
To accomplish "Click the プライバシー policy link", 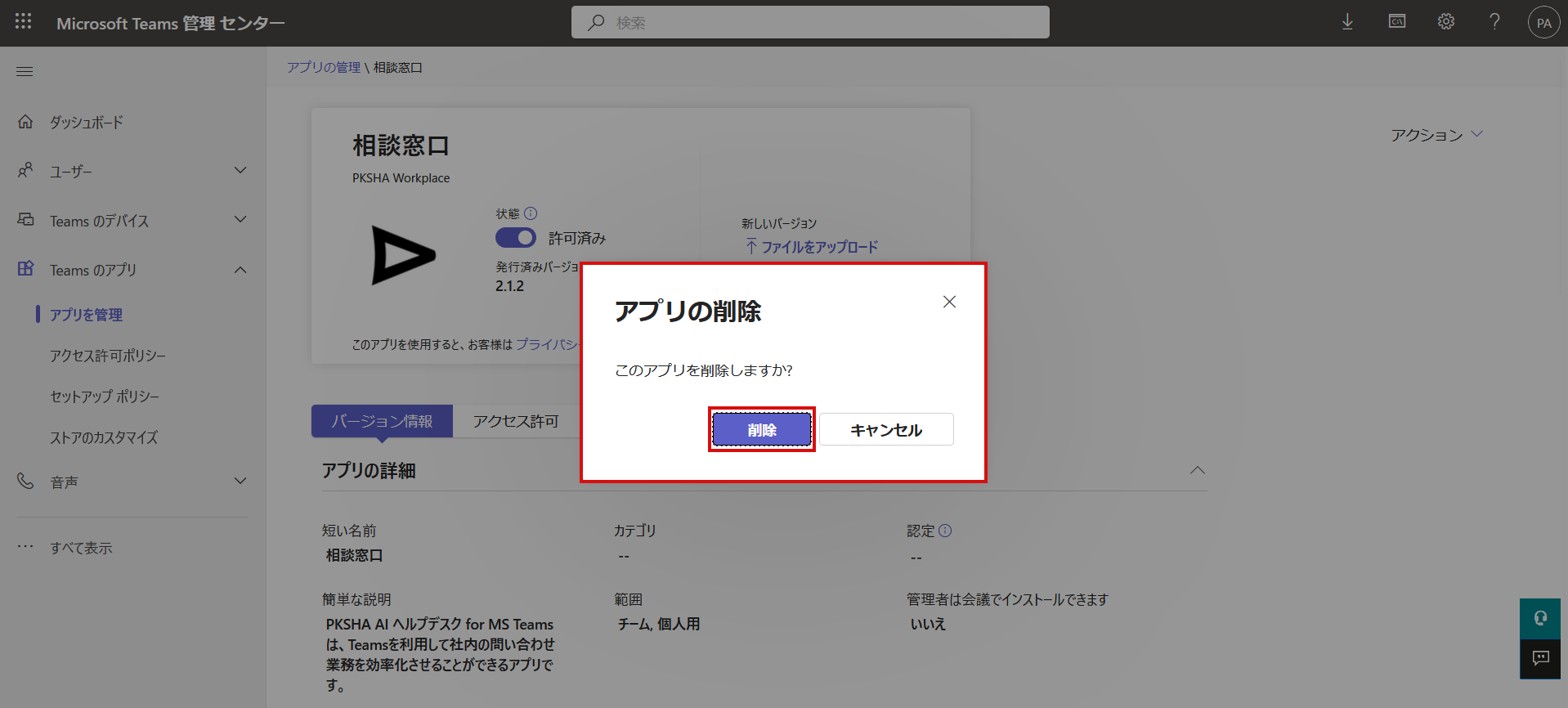I will click(x=548, y=344).
